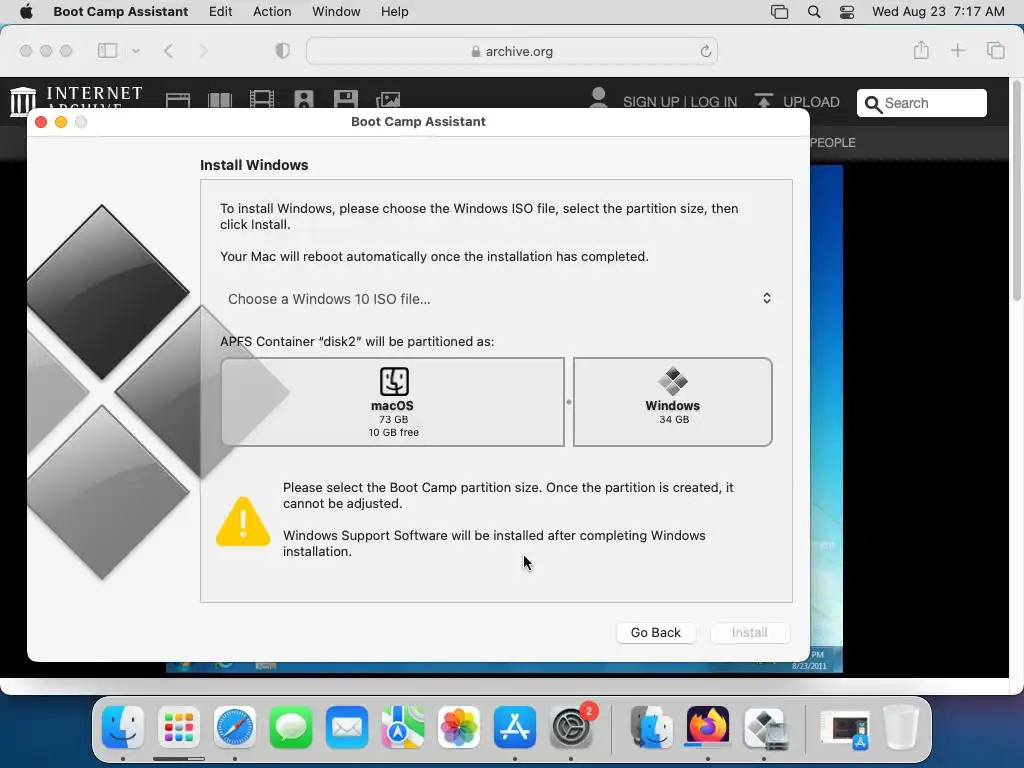Click the yellow warning triangle icon
The image size is (1024, 768).
pyautogui.click(x=243, y=521)
